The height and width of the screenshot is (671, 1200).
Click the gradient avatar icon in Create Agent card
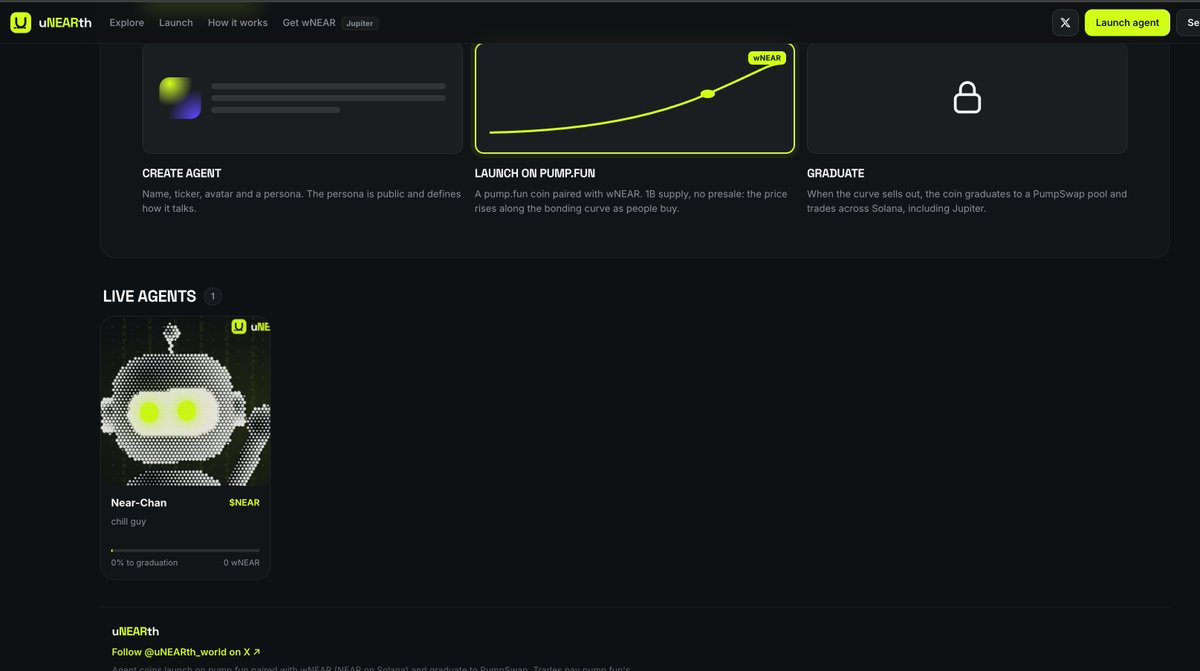pyautogui.click(x=180, y=98)
